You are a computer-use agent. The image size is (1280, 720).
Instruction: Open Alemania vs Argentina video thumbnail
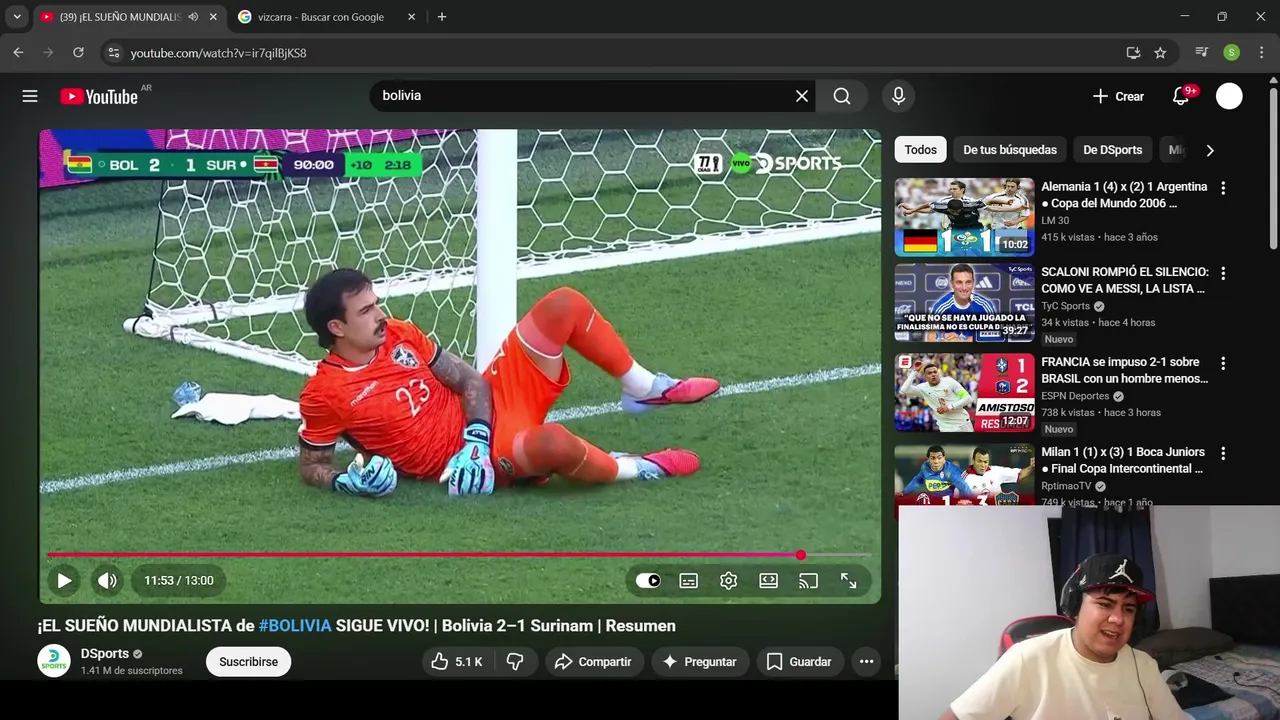point(964,217)
